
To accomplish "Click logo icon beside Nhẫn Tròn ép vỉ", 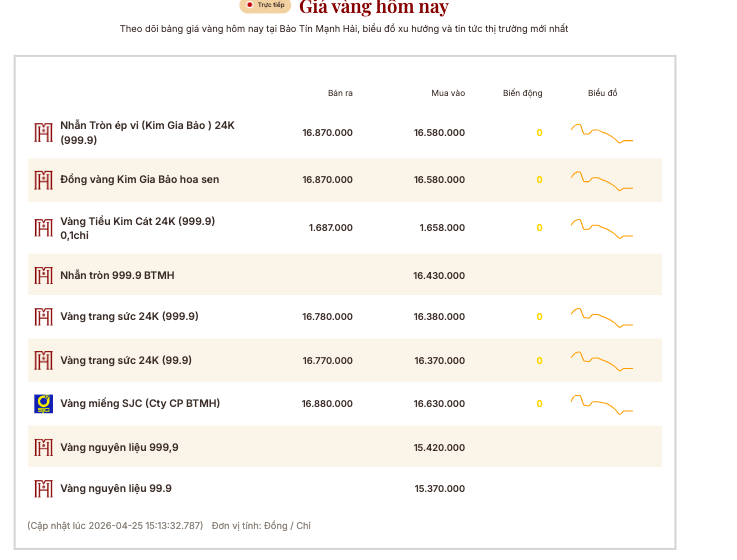I will point(43,133).
